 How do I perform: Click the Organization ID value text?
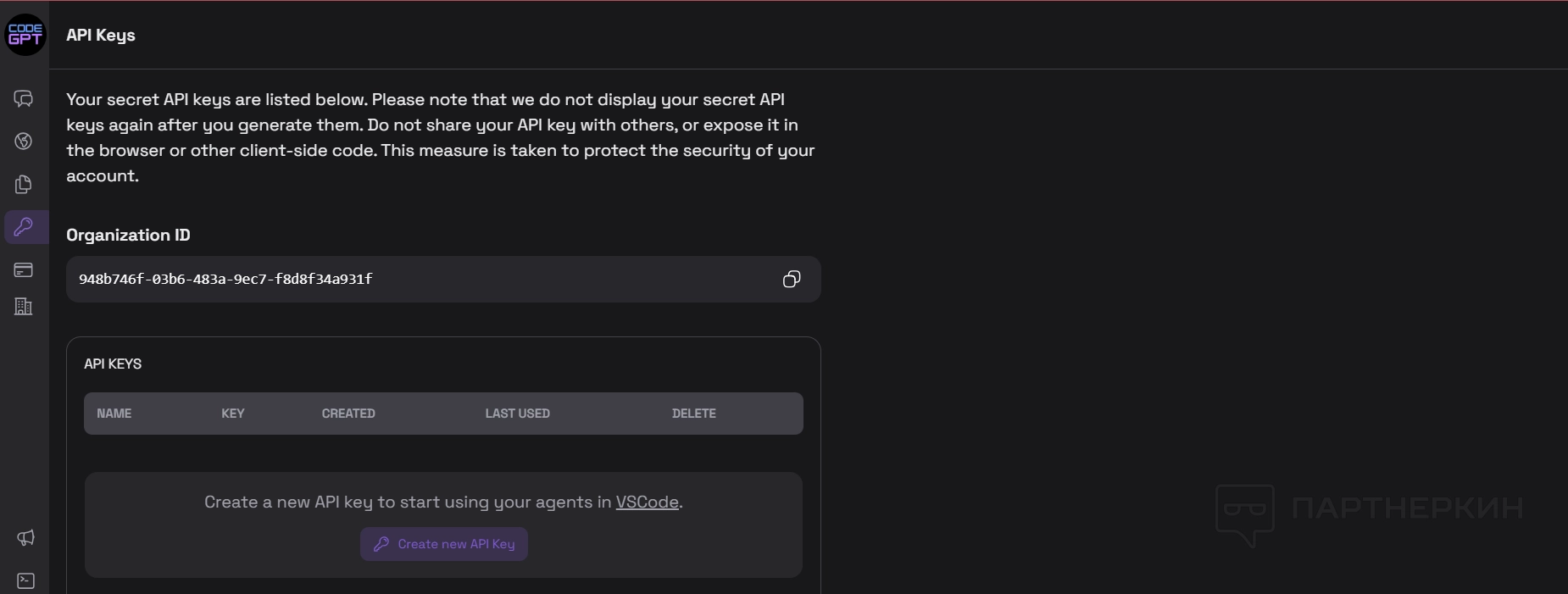point(225,280)
